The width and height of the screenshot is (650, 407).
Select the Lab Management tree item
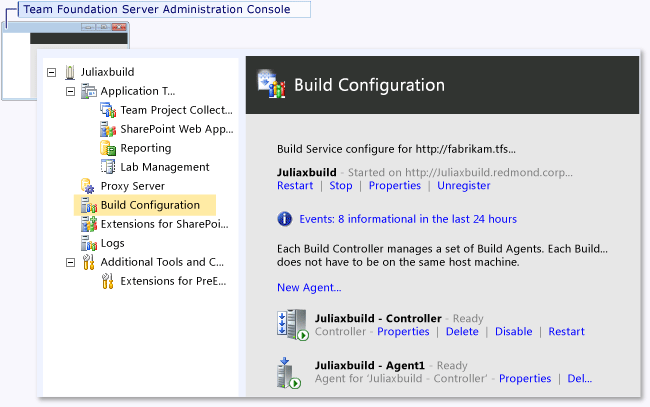pos(165,167)
